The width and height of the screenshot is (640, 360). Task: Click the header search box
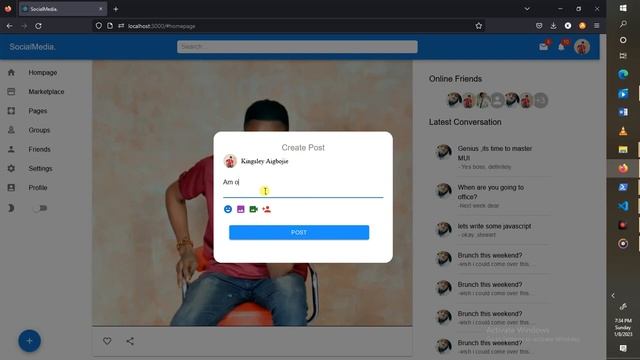coord(297,47)
